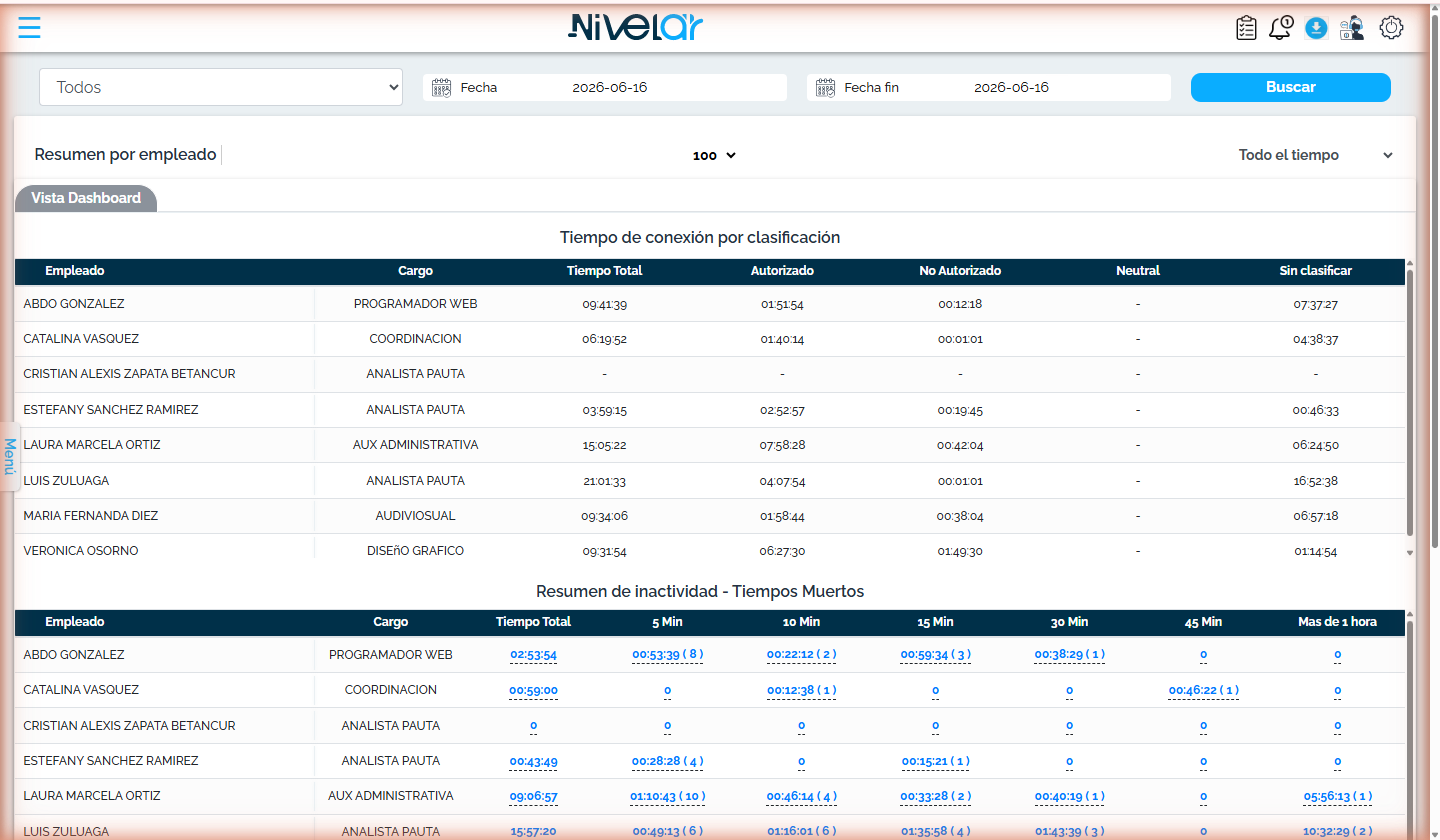
Task: Open the checklist clipboard icon
Action: pyautogui.click(x=1246, y=28)
